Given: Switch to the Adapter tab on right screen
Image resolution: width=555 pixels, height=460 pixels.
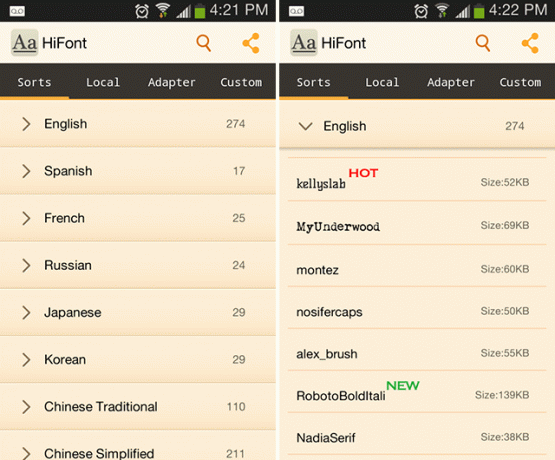Looking at the screenshot, I should click(x=451, y=82).
